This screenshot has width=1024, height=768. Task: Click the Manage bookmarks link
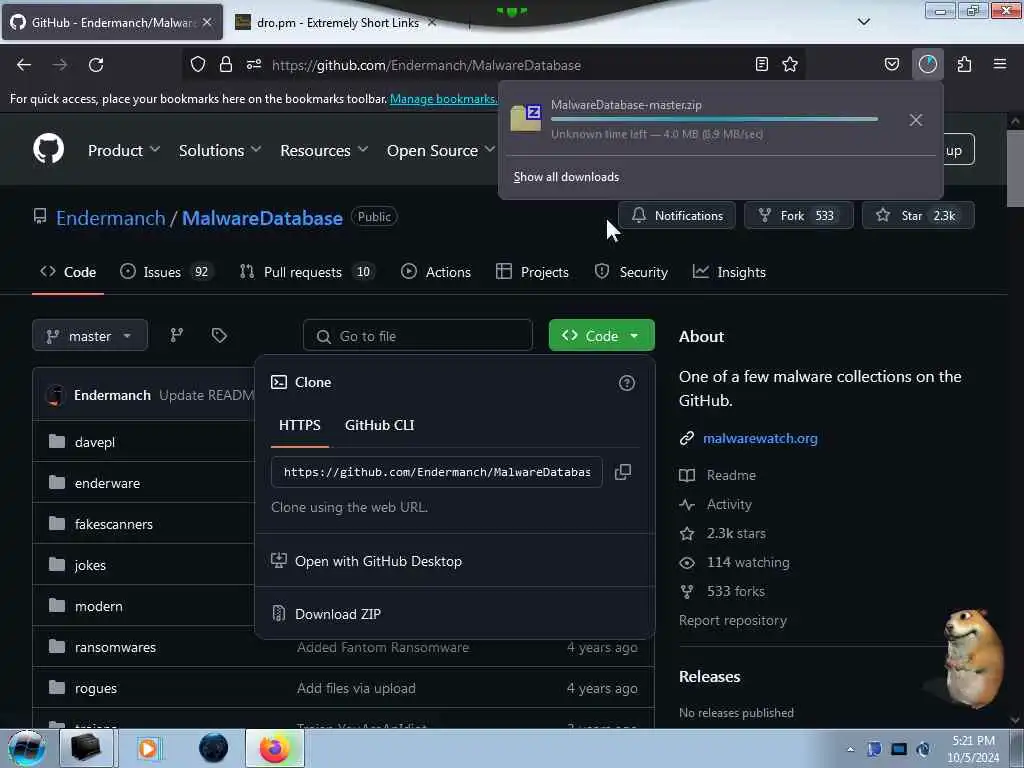click(x=443, y=99)
